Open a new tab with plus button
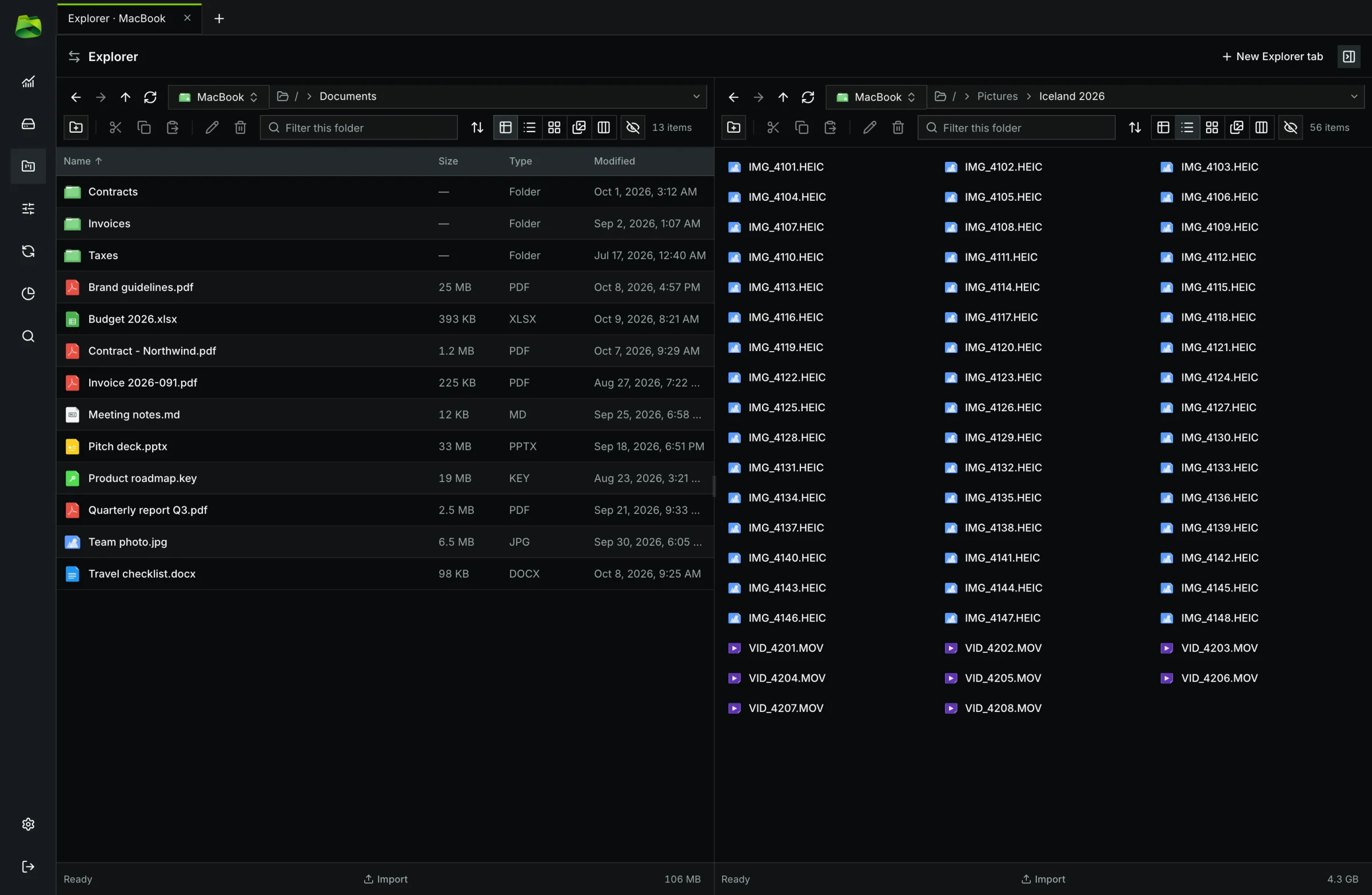Viewport: 1372px width, 895px height. pyautogui.click(x=219, y=18)
